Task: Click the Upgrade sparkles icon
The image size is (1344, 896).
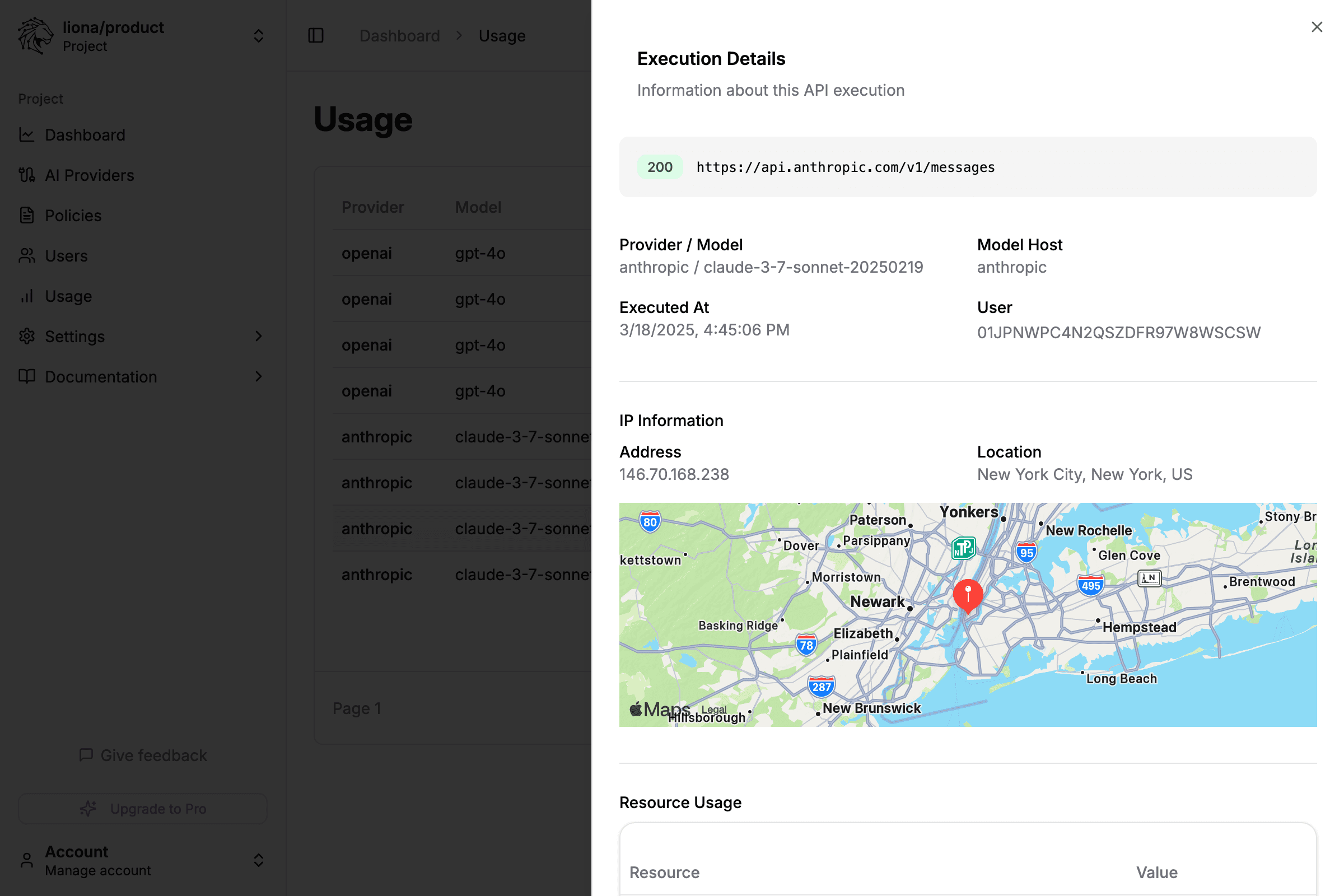Action: pos(87,809)
